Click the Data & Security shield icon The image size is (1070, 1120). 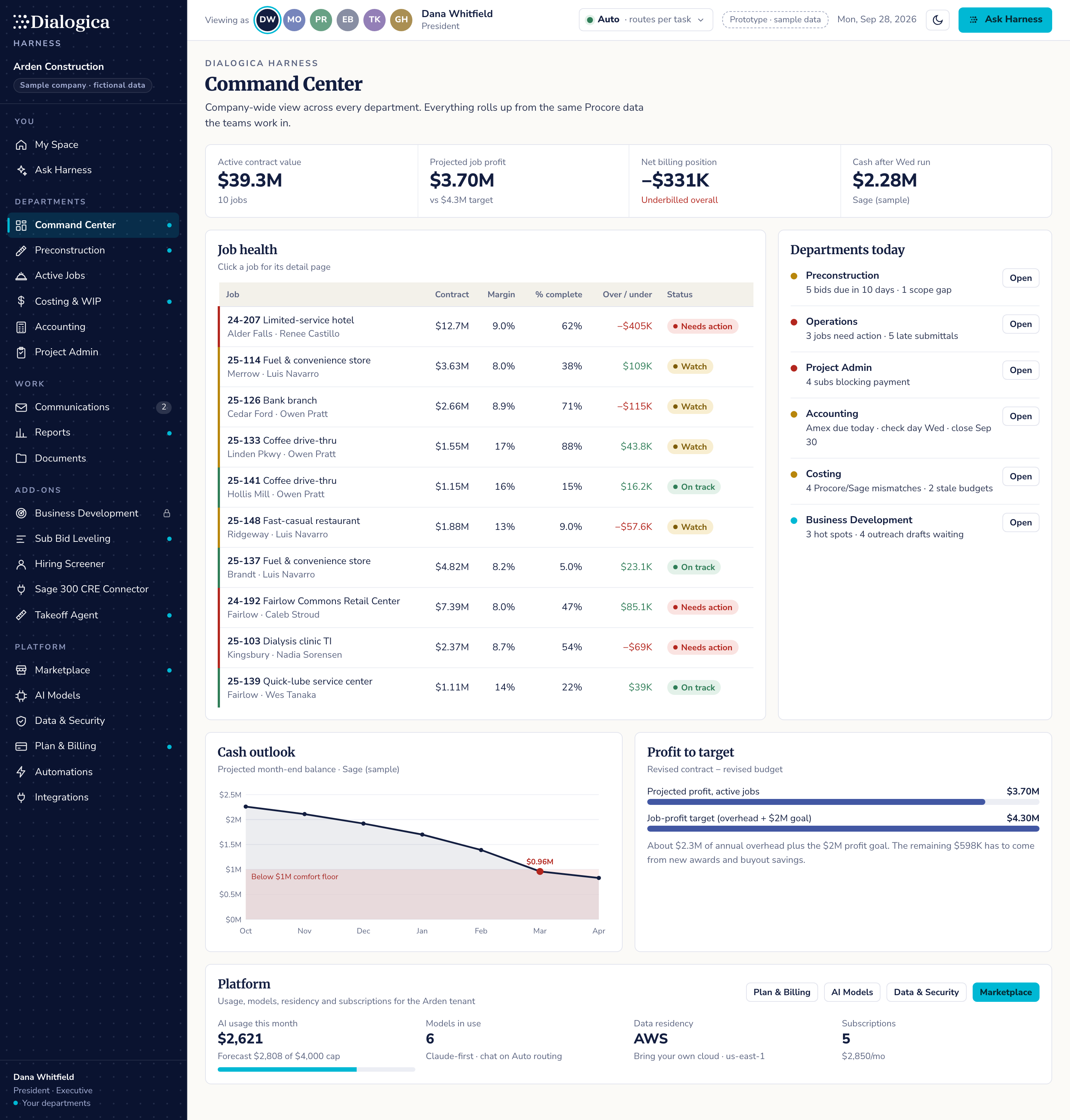[21, 721]
